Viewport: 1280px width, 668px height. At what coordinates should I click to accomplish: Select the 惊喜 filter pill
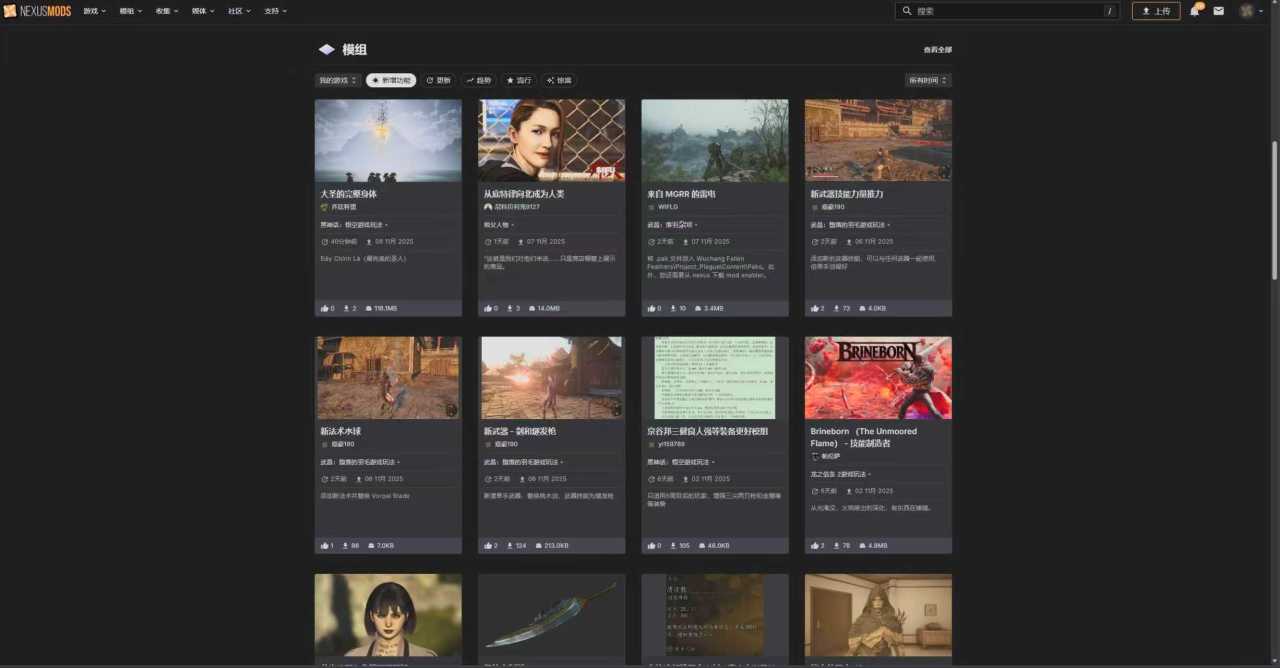pos(559,80)
